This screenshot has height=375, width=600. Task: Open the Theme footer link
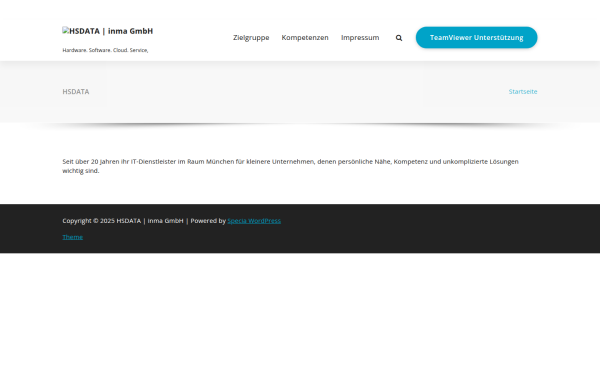point(73,237)
